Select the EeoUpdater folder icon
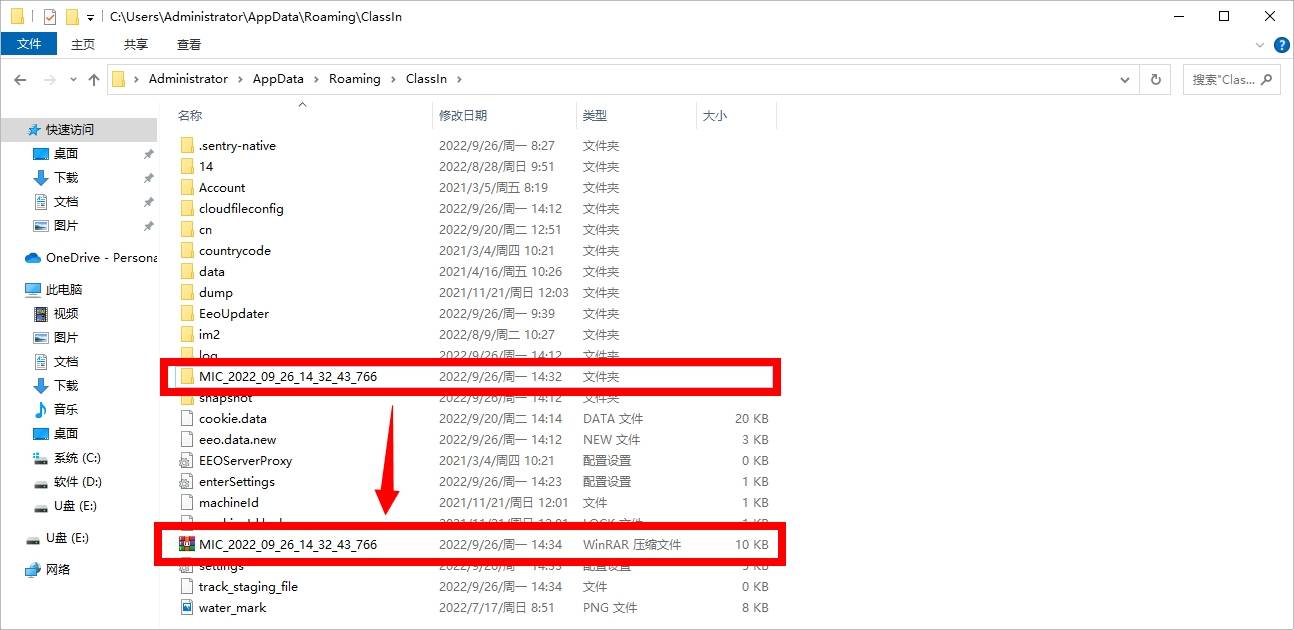This screenshot has height=630, width=1294. pos(186,313)
